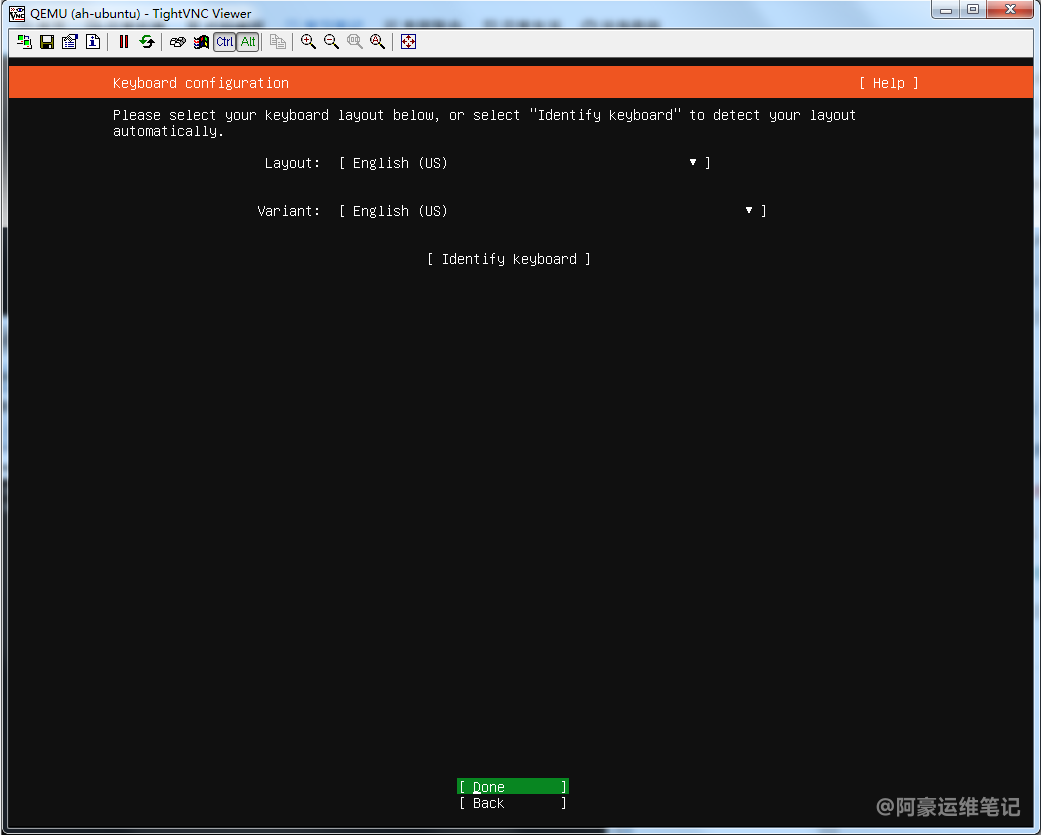Toggle the Ctrl key button
This screenshot has width=1041, height=835.
225,42
